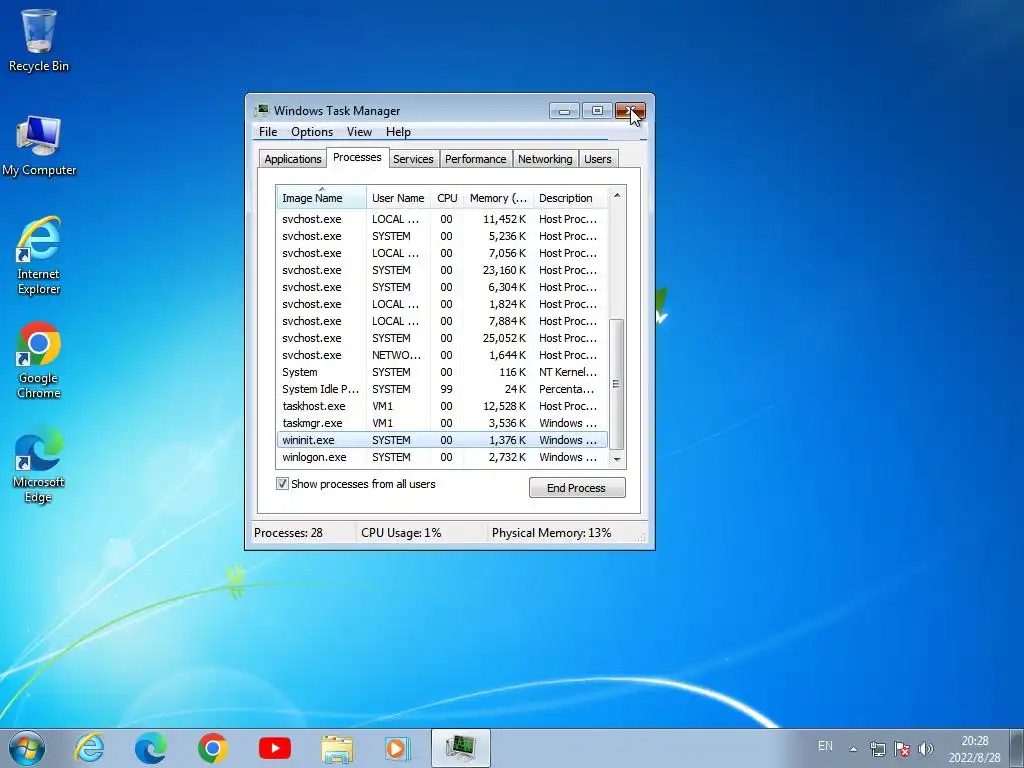Viewport: 1024px width, 768px height.
Task: Select svchost.exe row owned by NETWO...
Action: click(442, 355)
